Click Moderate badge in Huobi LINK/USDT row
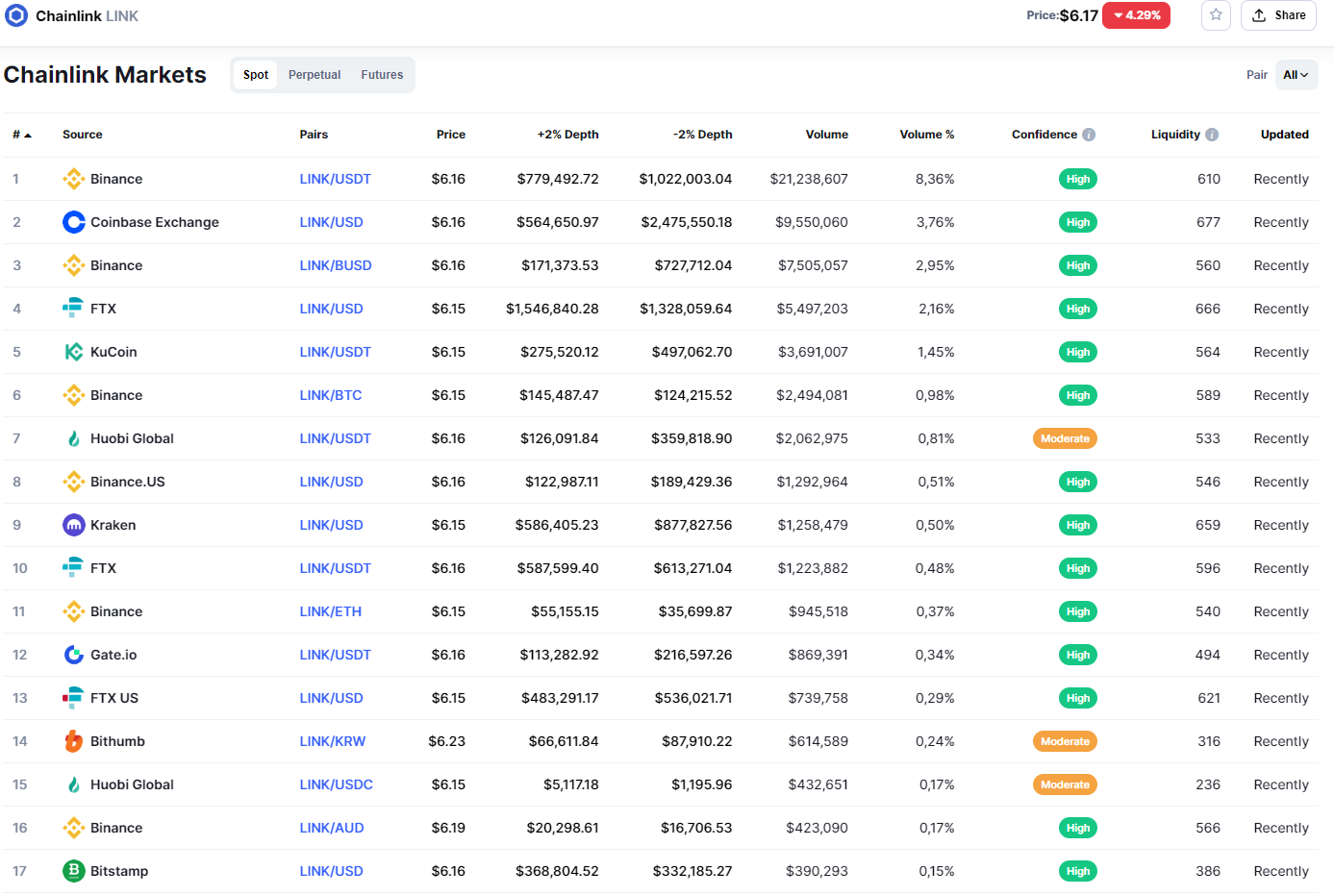 click(x=1066, y=438)
